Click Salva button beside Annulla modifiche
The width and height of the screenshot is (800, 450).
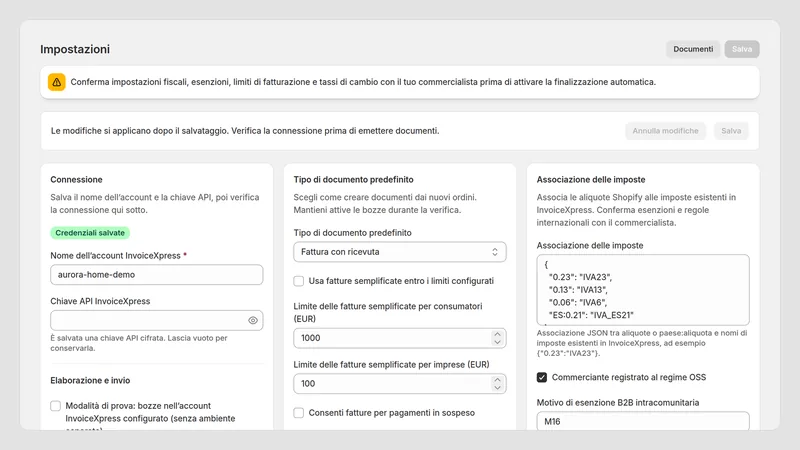pos(731,131)
